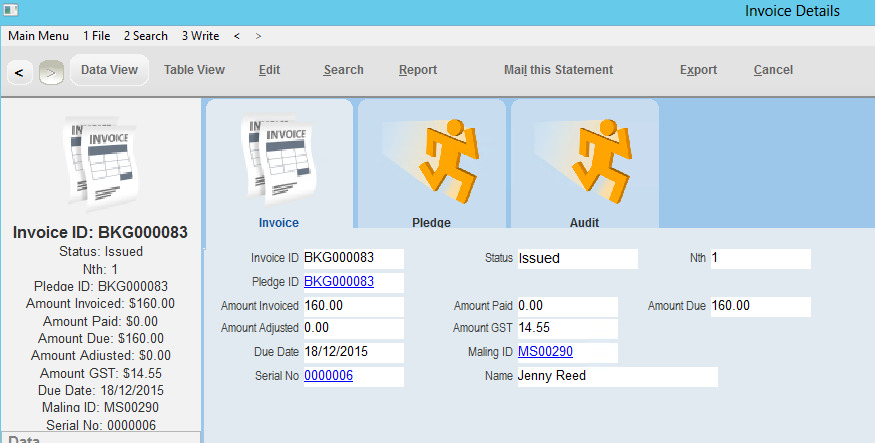875x443 pixels.
Task: Open the 3 Write menu
Action: point(200,36)
